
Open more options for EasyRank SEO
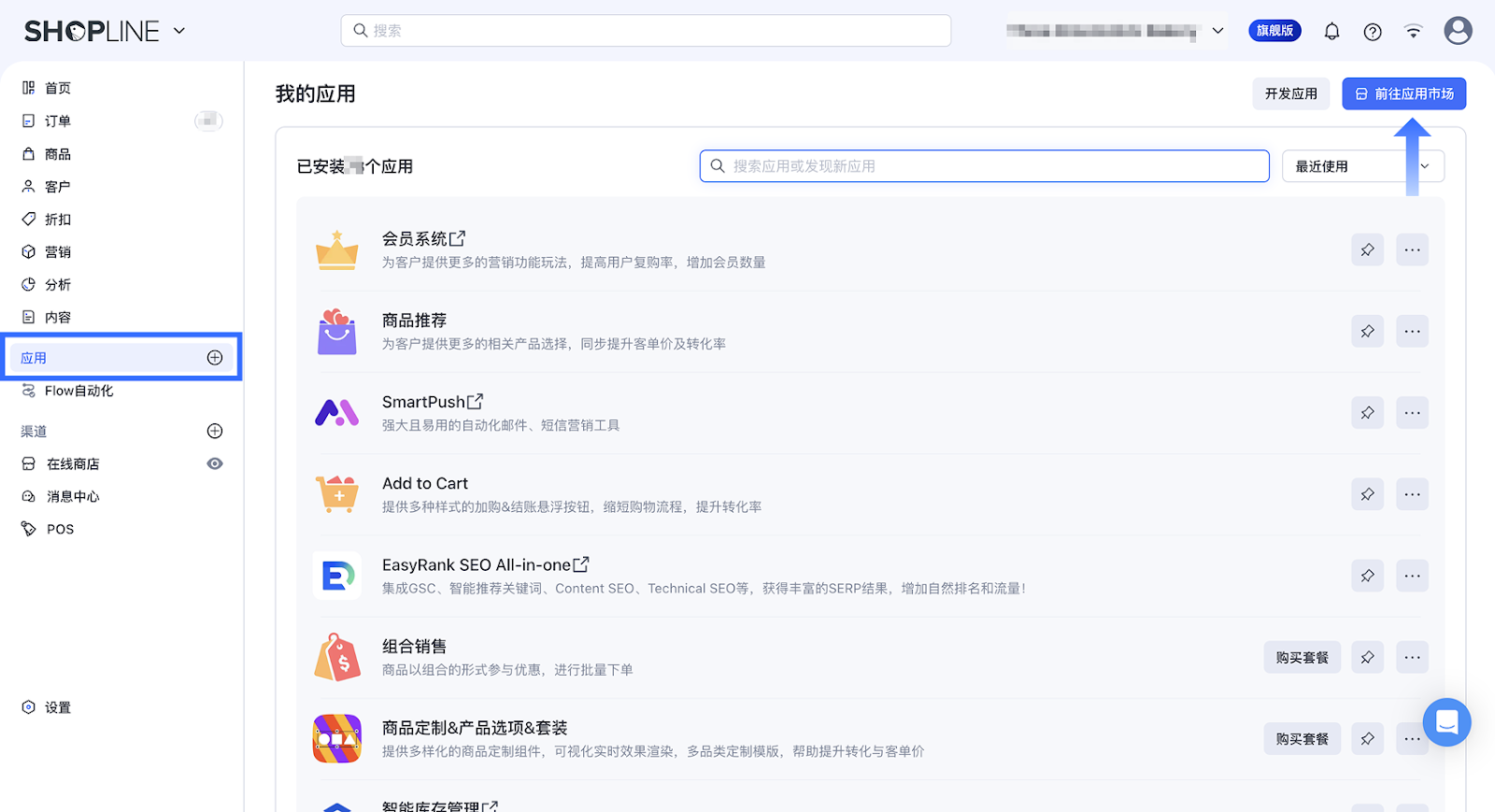pyautogui.click(x=1412, y=576)
